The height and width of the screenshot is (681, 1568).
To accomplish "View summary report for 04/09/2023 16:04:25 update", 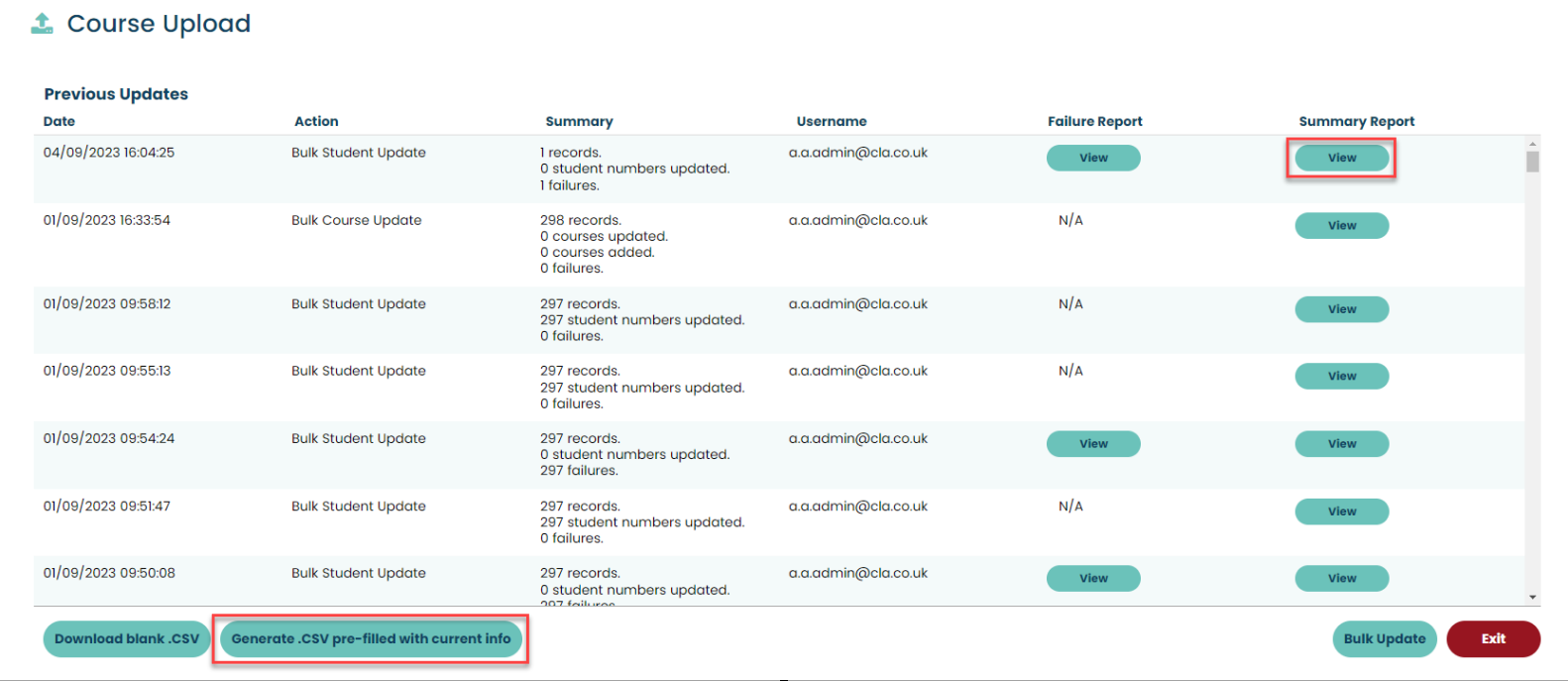I will pyautogui.click(x=1341, y=158).
